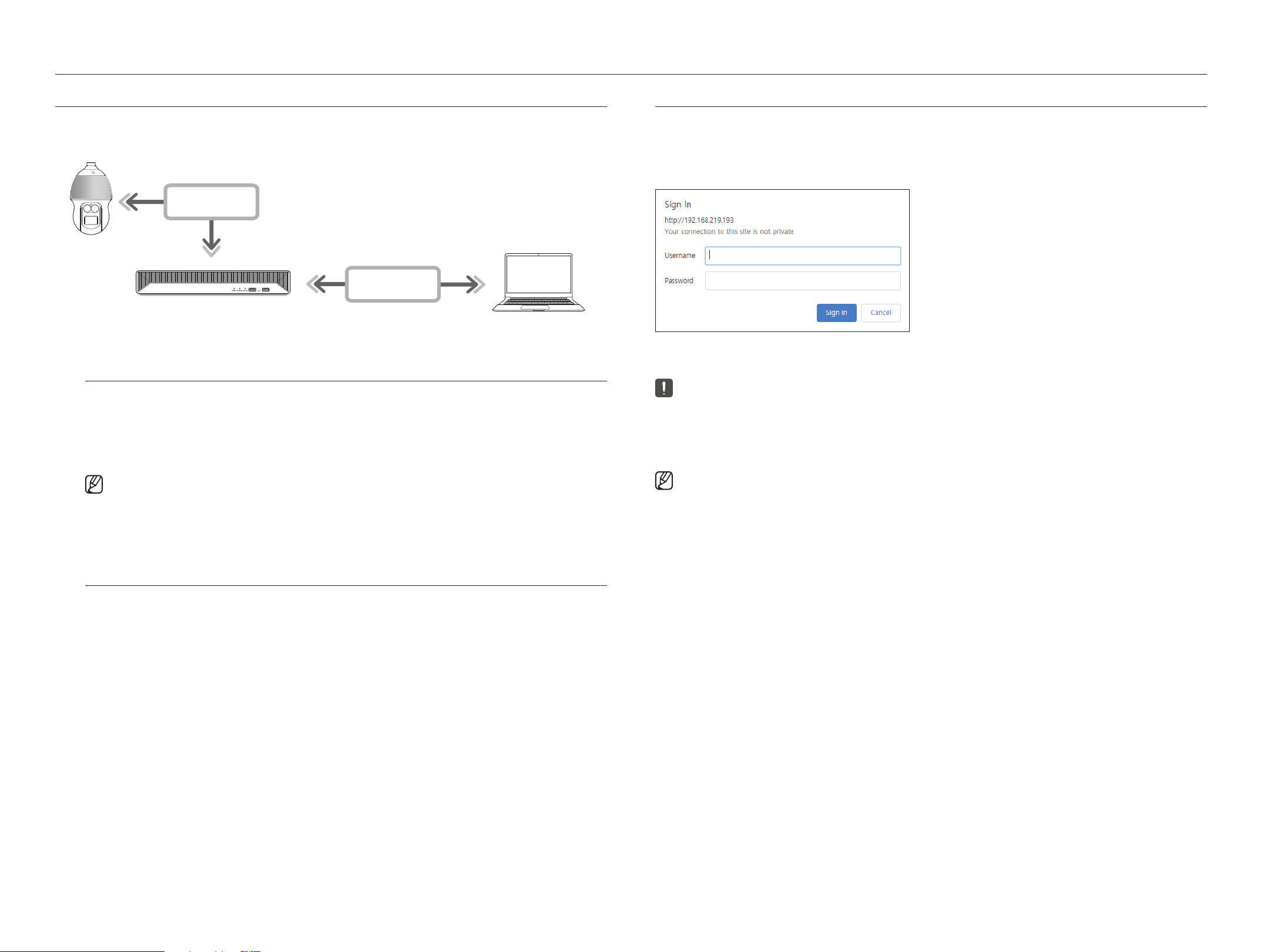Click the caution exclamation mark icon
The image size is (1274, 952).
(x=664, y=388)
